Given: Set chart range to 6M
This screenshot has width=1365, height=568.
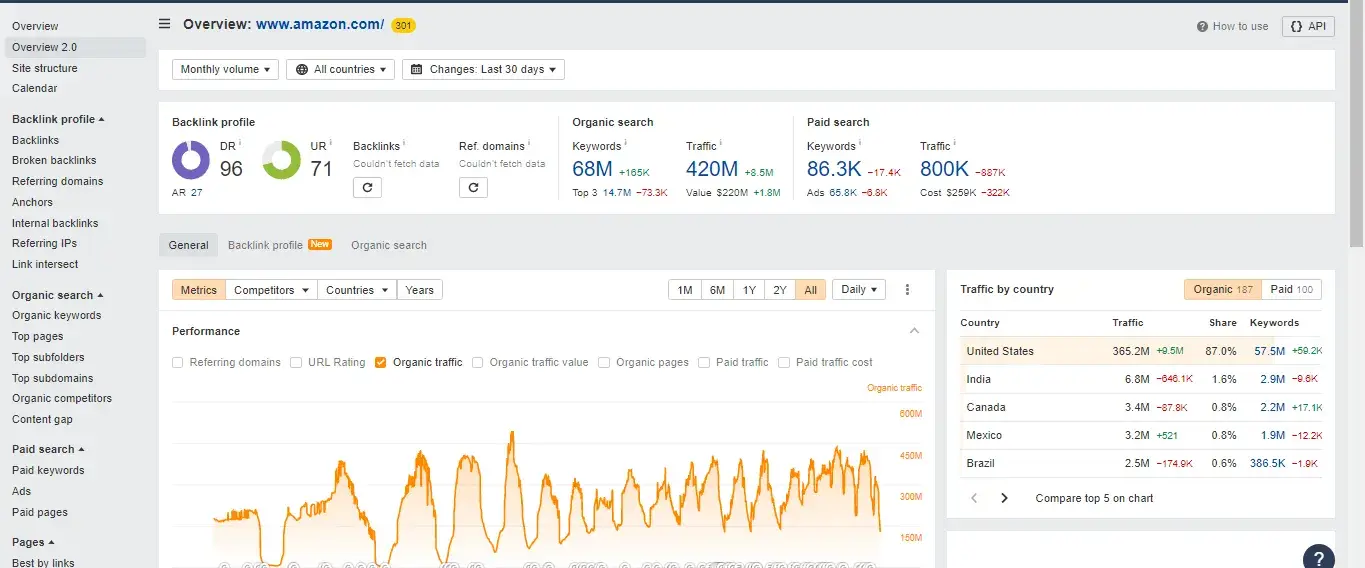Looking at the screenshot, I should pyautogui.click(x=718, y=290).
